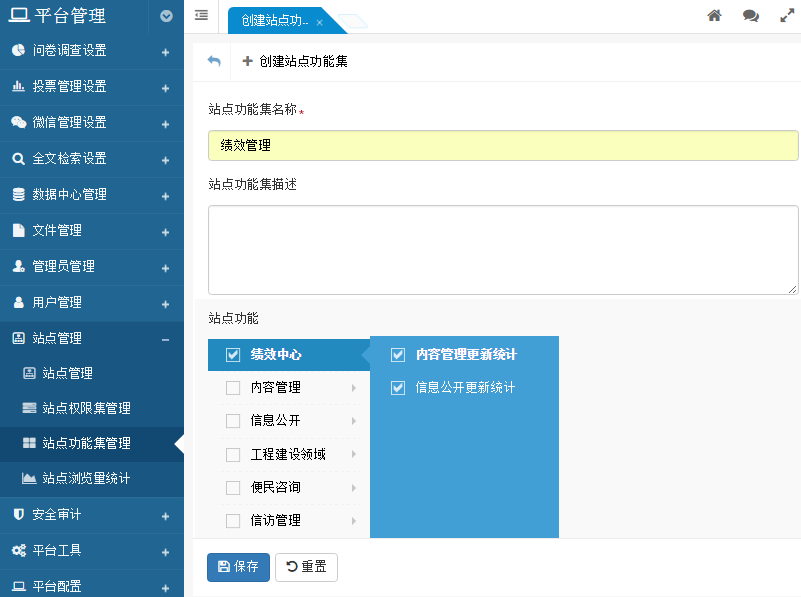The image size is (801, 597).
Task: Close the 创建站点功能集 tab
Action: tap(319, 22)
